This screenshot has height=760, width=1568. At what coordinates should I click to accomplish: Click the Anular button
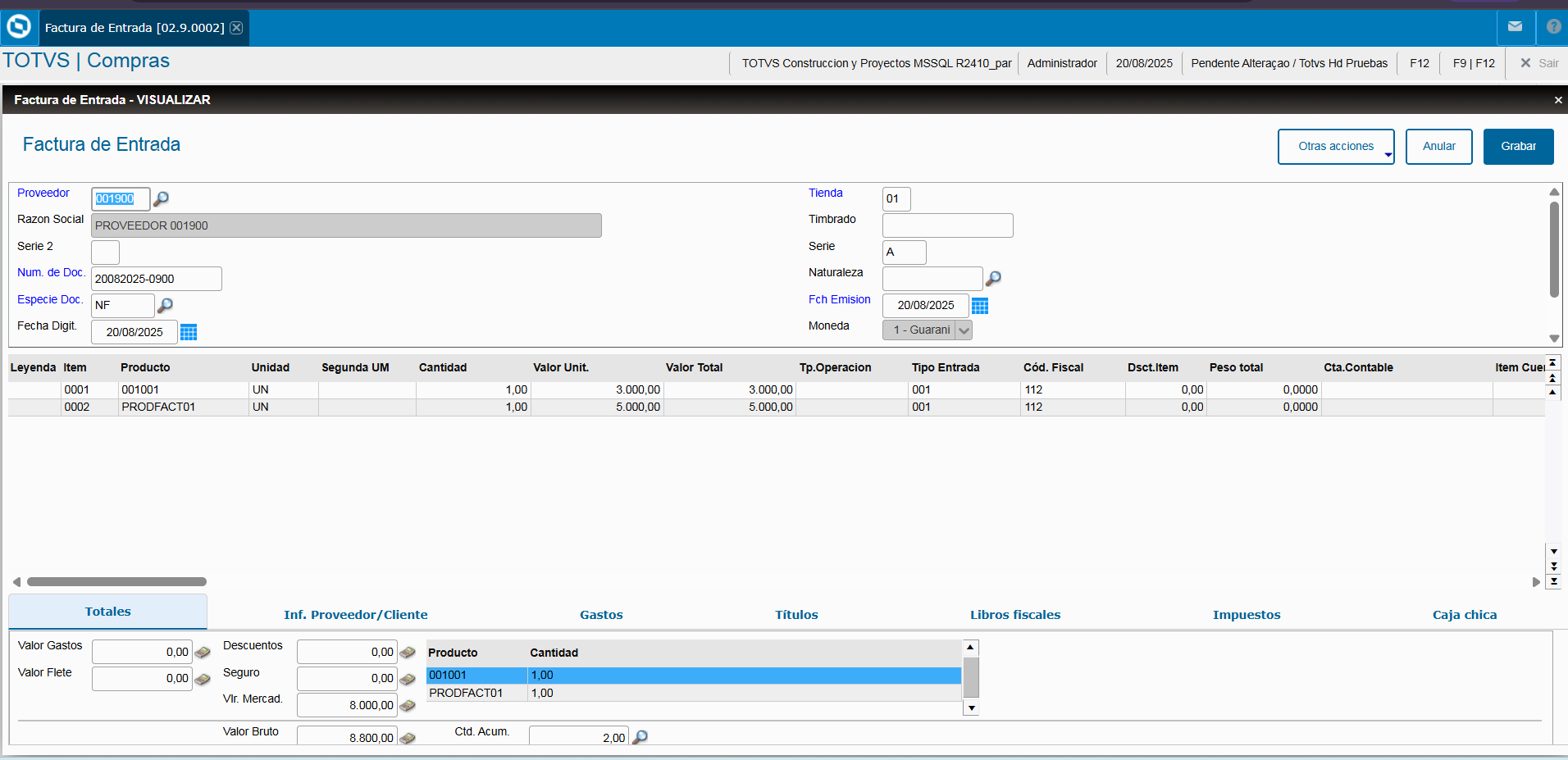click(x=1438, y=146)
